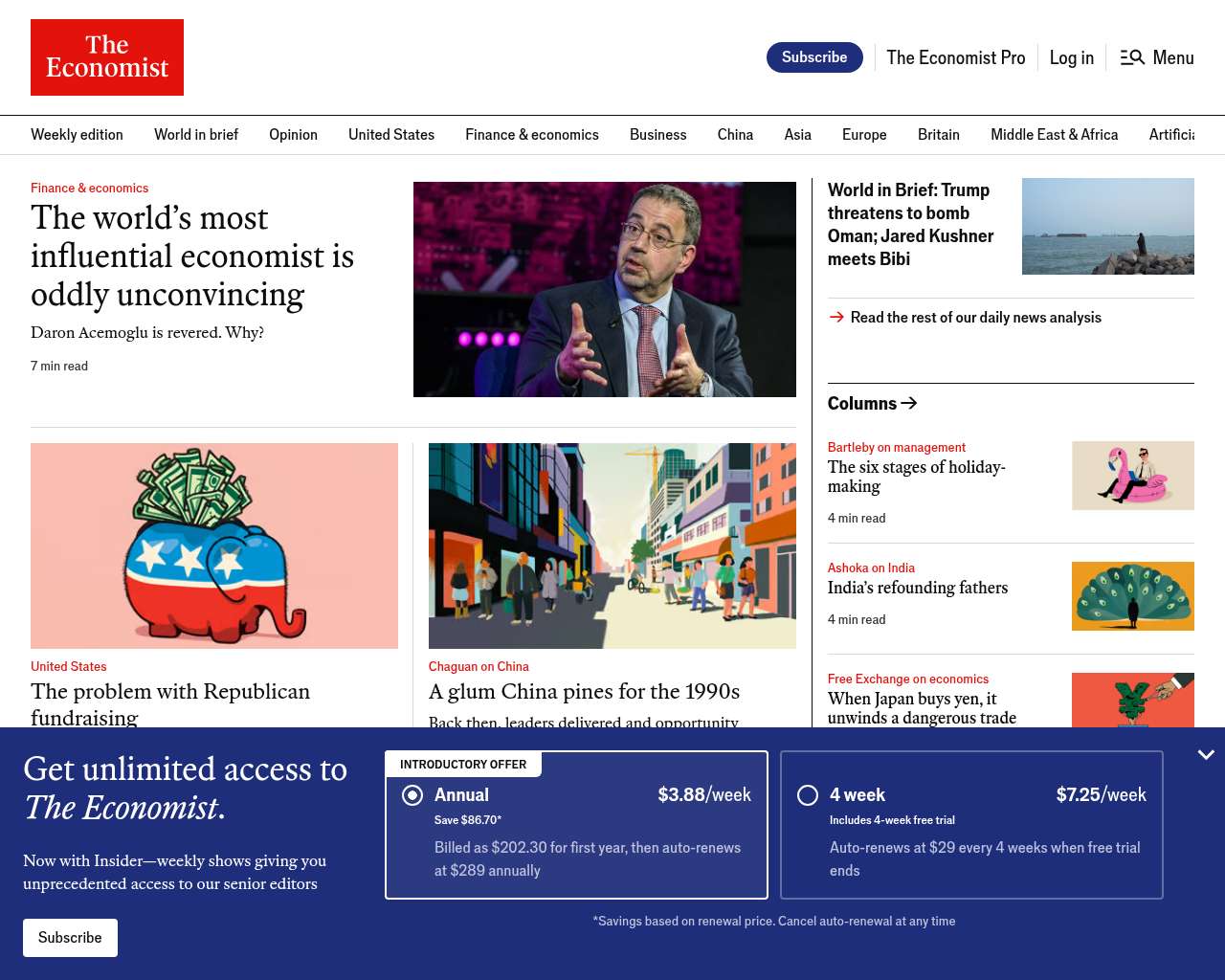1225x980 pixels.
Task: Open the Columns section heading
Action: point(862,403)
